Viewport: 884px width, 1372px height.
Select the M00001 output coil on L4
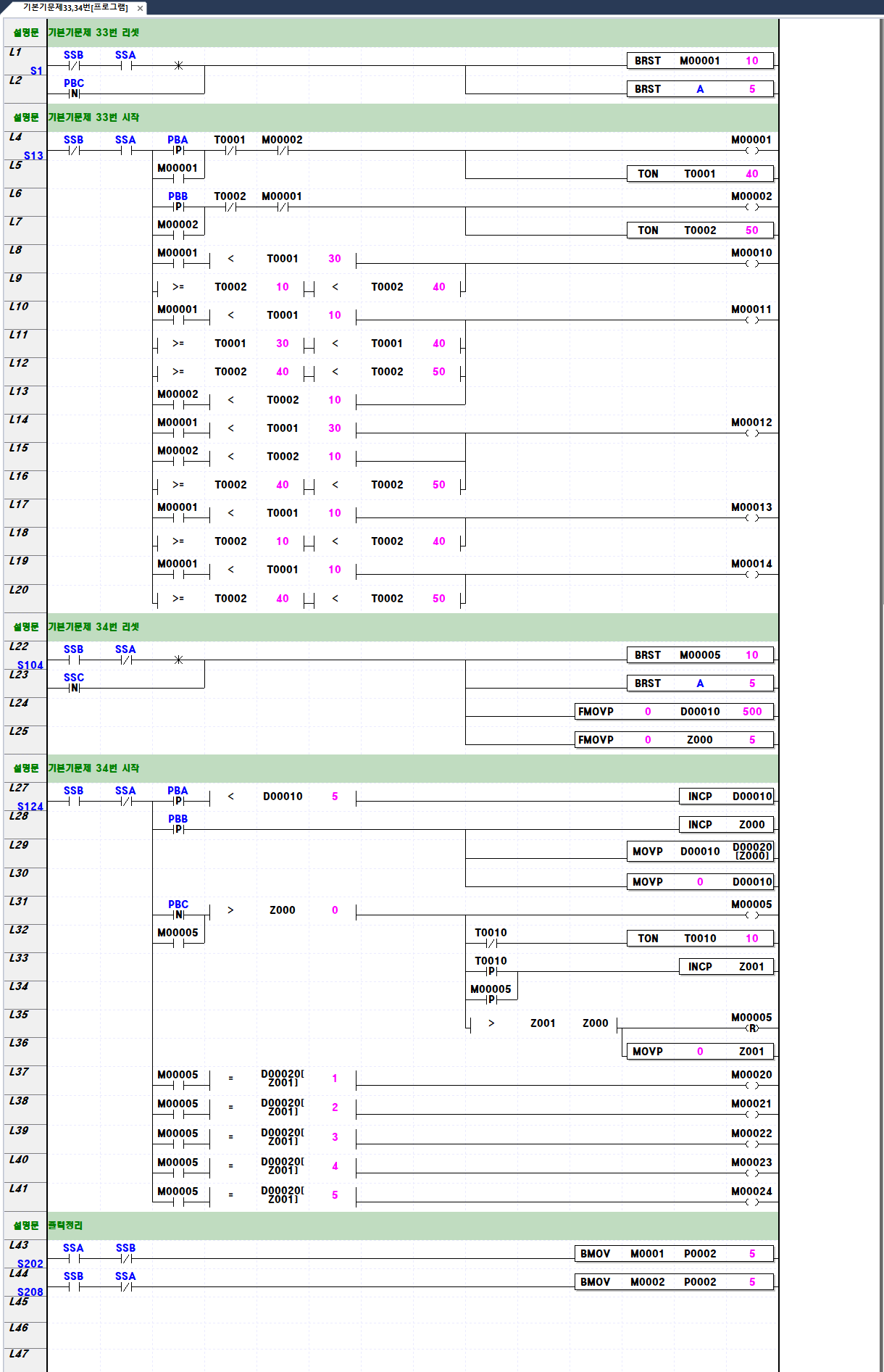point(751,150)
